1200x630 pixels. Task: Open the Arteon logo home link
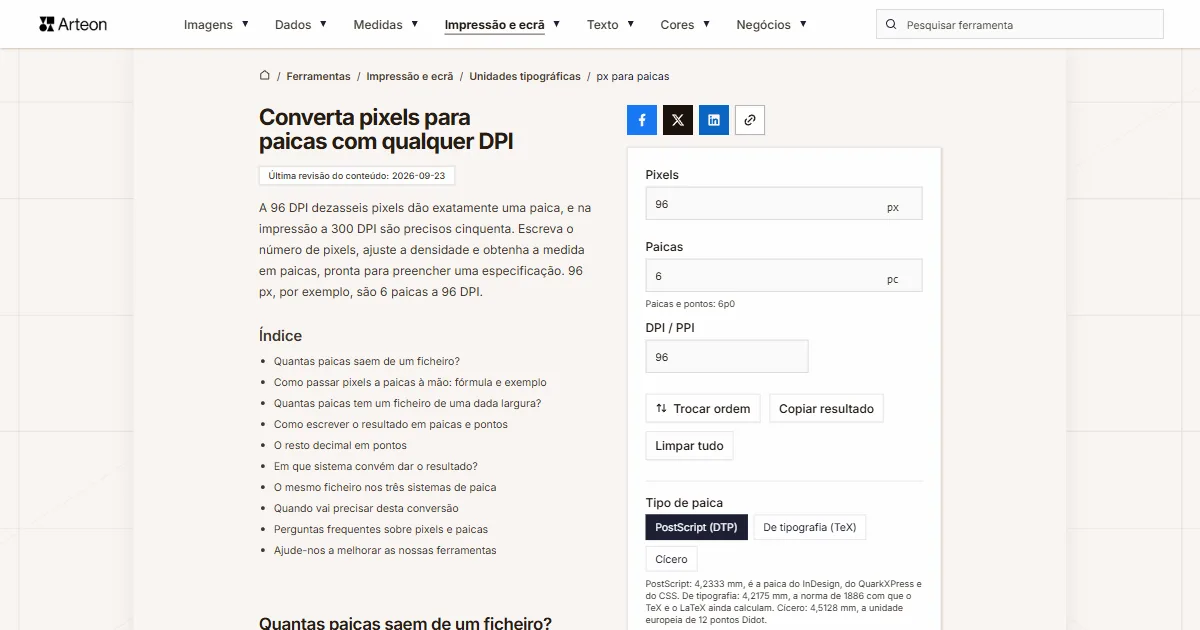pos(73,24)
